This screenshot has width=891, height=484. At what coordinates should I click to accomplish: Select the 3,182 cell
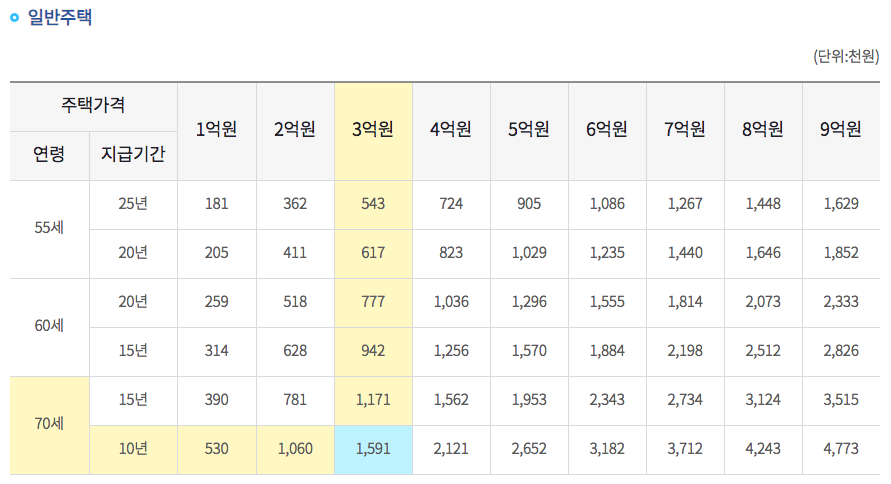point(607,450)
